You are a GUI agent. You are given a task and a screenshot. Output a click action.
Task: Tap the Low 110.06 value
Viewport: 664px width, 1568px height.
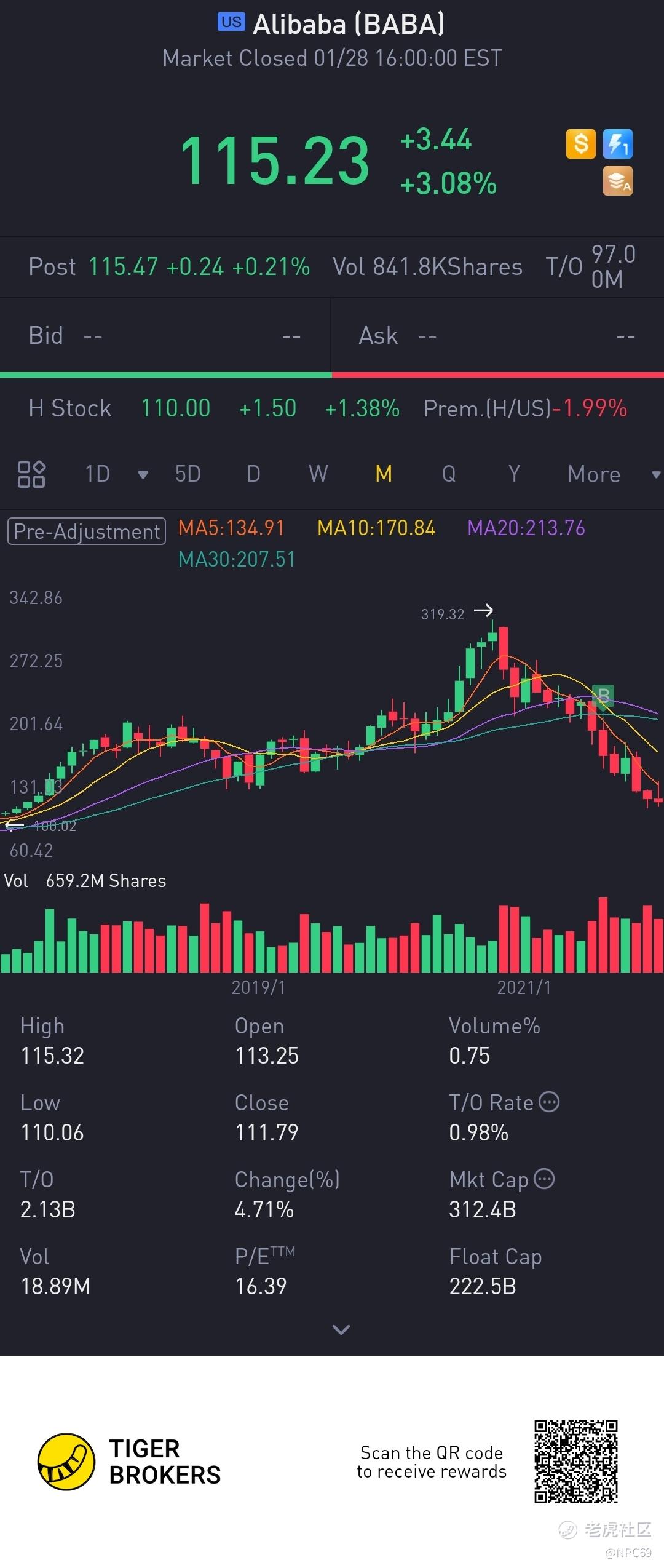pos(52,1132)
